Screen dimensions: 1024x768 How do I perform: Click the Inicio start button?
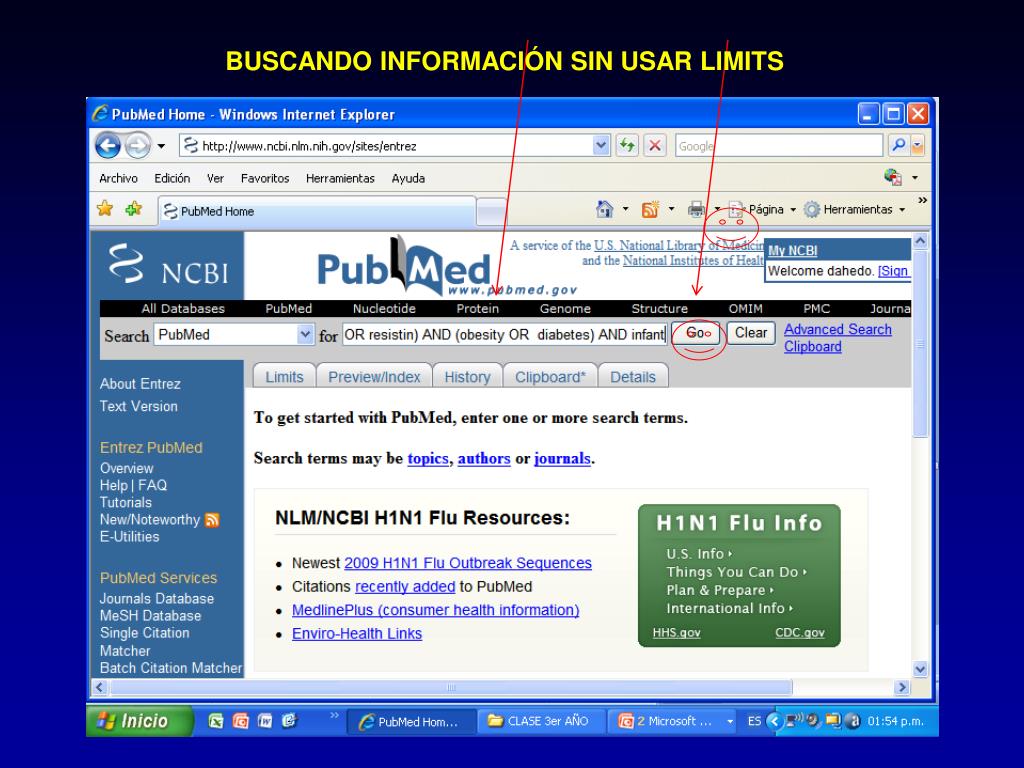(x=140, y=721)
